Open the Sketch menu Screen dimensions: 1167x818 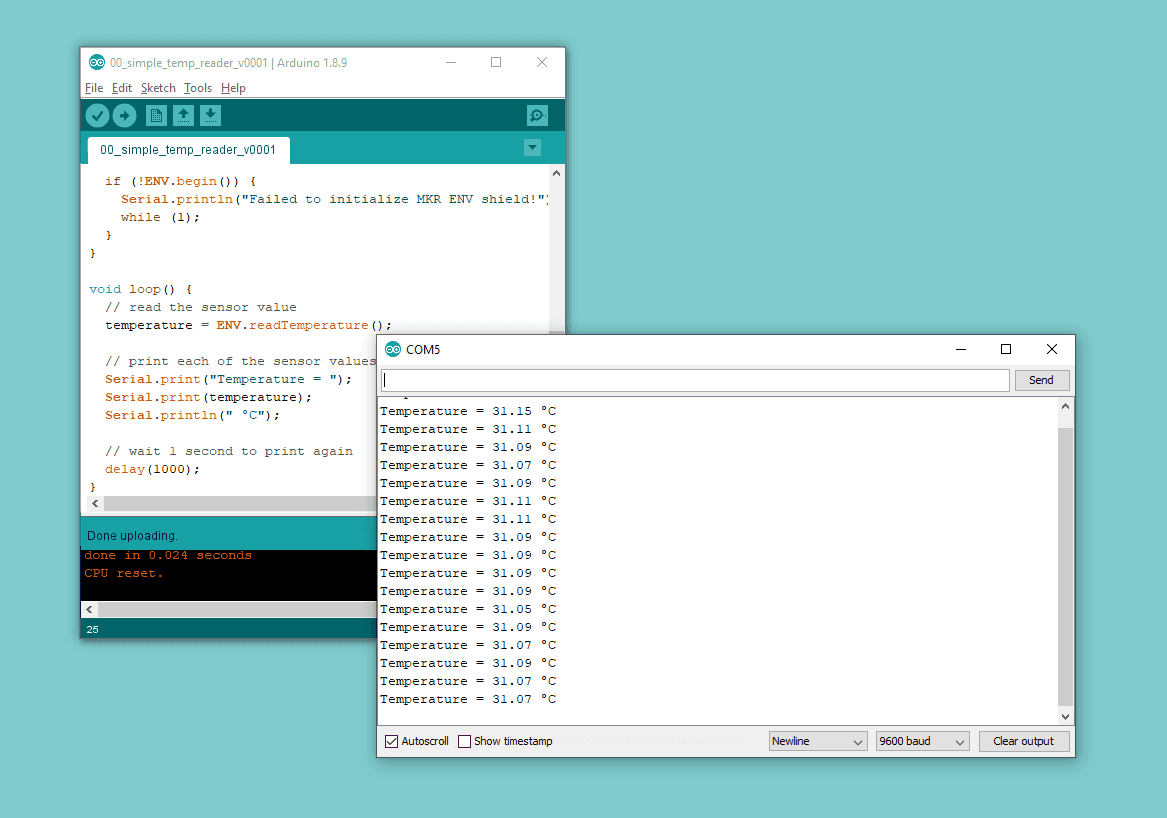[158, 88]
